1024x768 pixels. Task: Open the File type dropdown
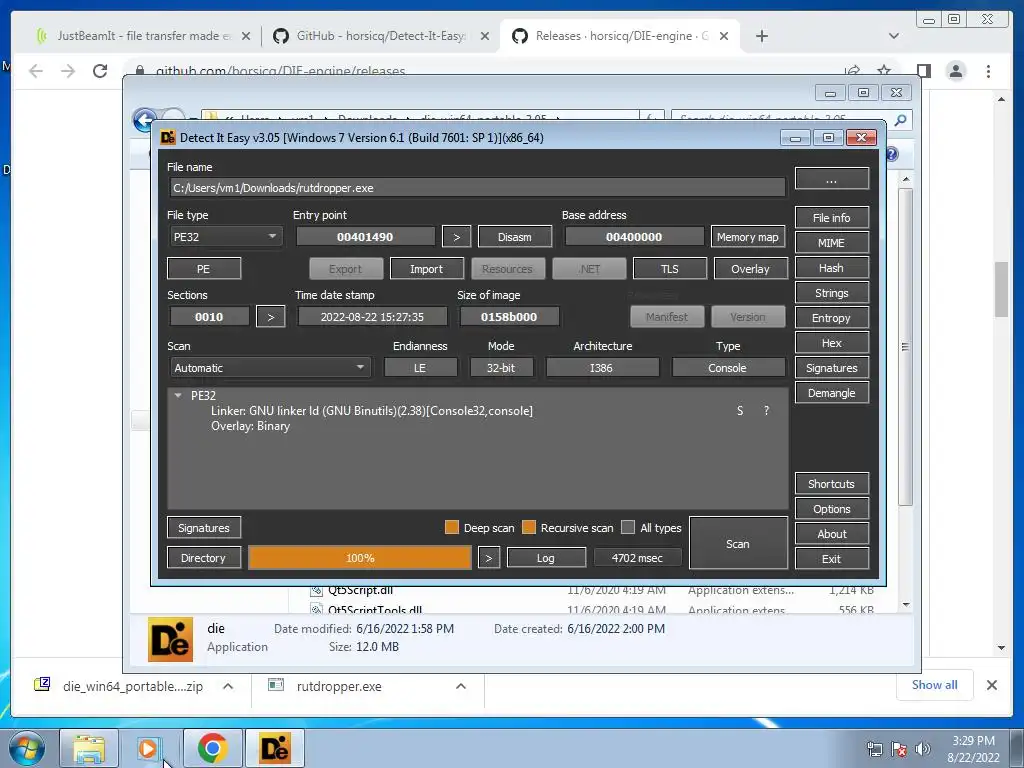[x=226, y=236]
